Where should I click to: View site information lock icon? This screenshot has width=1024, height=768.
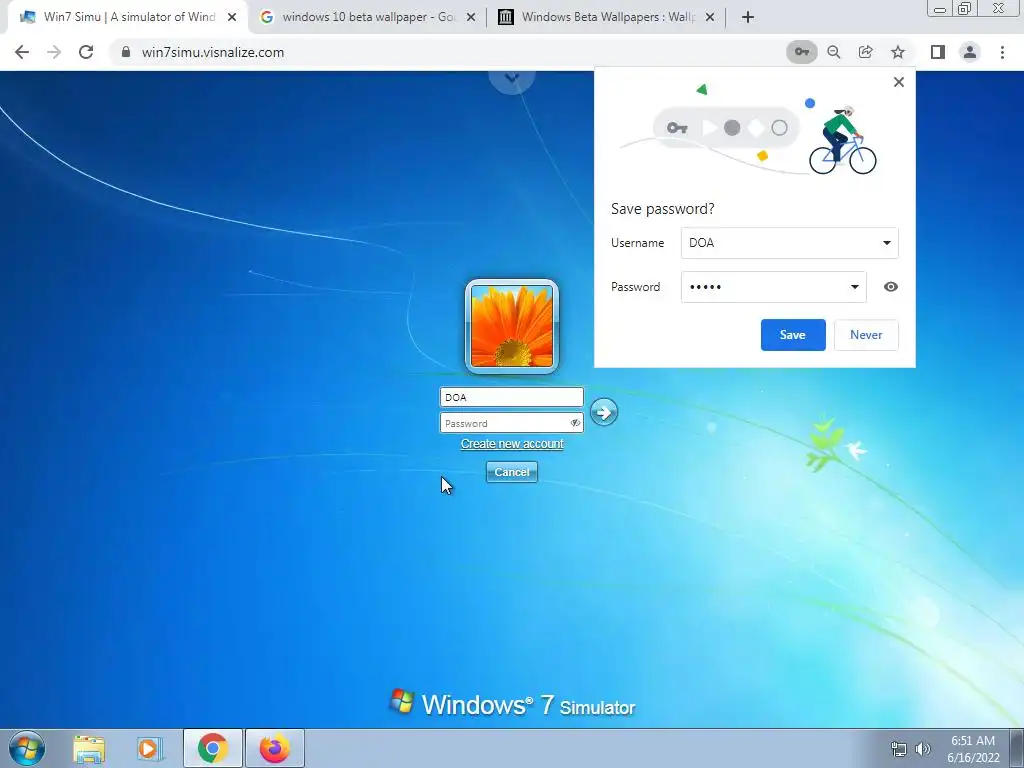click(x=126, y=52)
